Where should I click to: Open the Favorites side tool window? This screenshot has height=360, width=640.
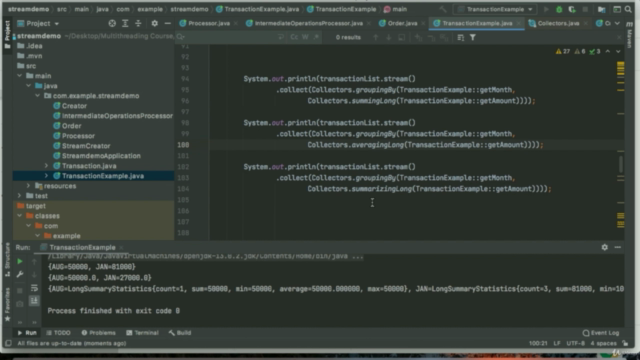point(7,304)
